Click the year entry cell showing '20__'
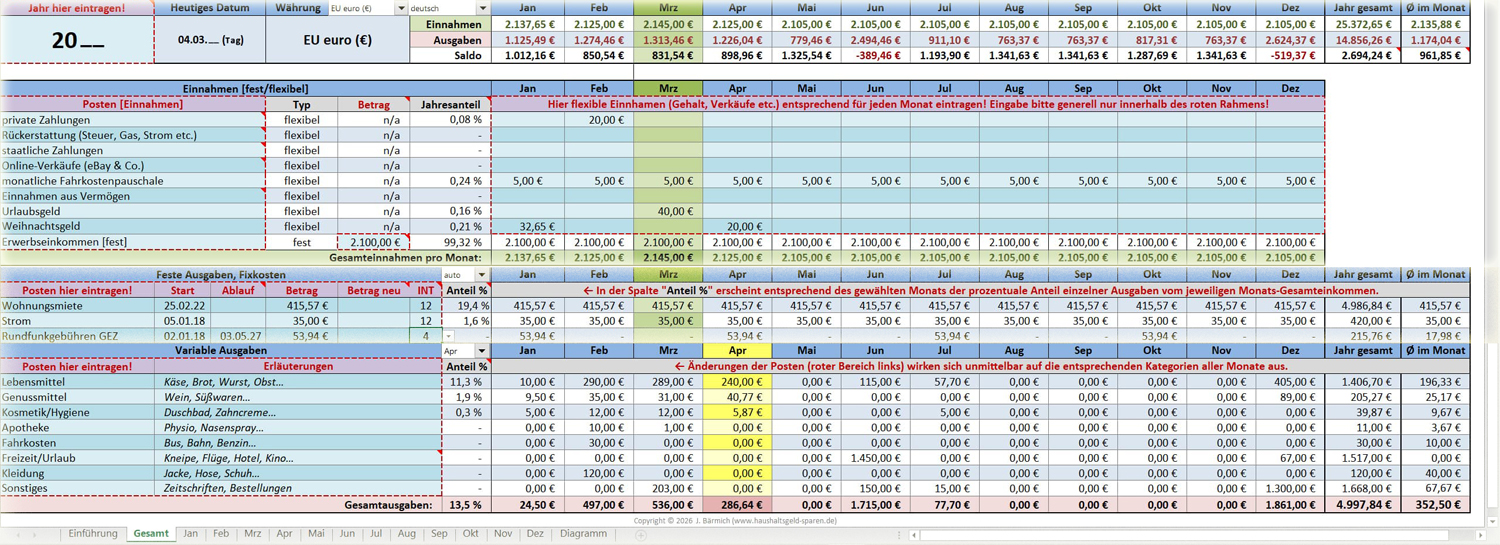Image resolution: width=1500 pixels, height=545 pixels. (x=77, y=40)
